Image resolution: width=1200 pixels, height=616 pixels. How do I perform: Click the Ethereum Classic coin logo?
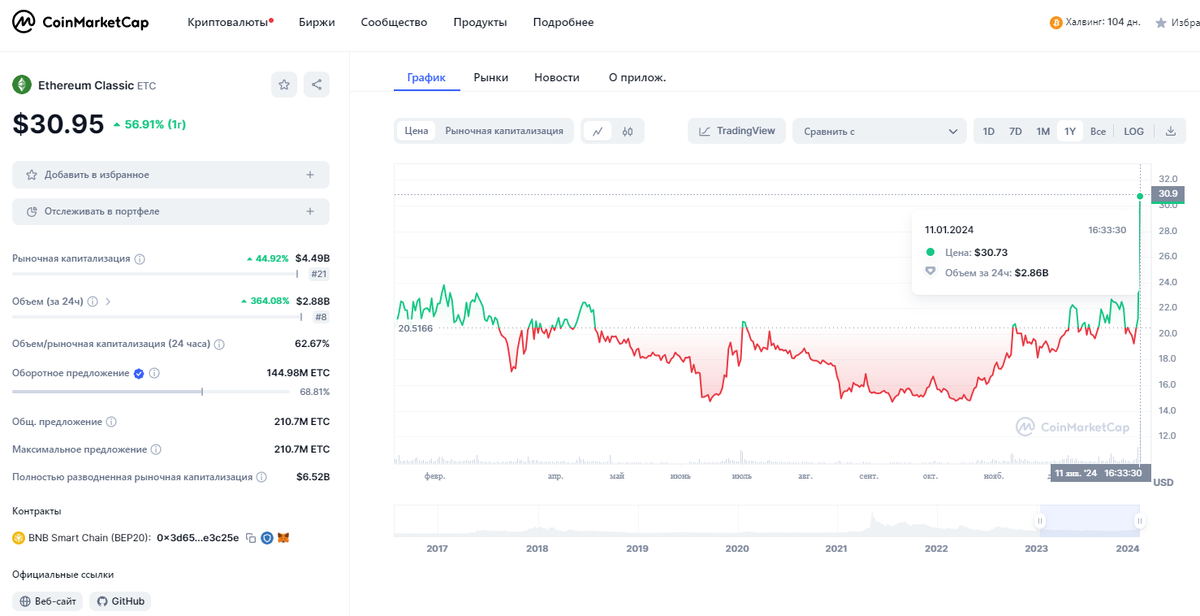click(x=22, y=85)
